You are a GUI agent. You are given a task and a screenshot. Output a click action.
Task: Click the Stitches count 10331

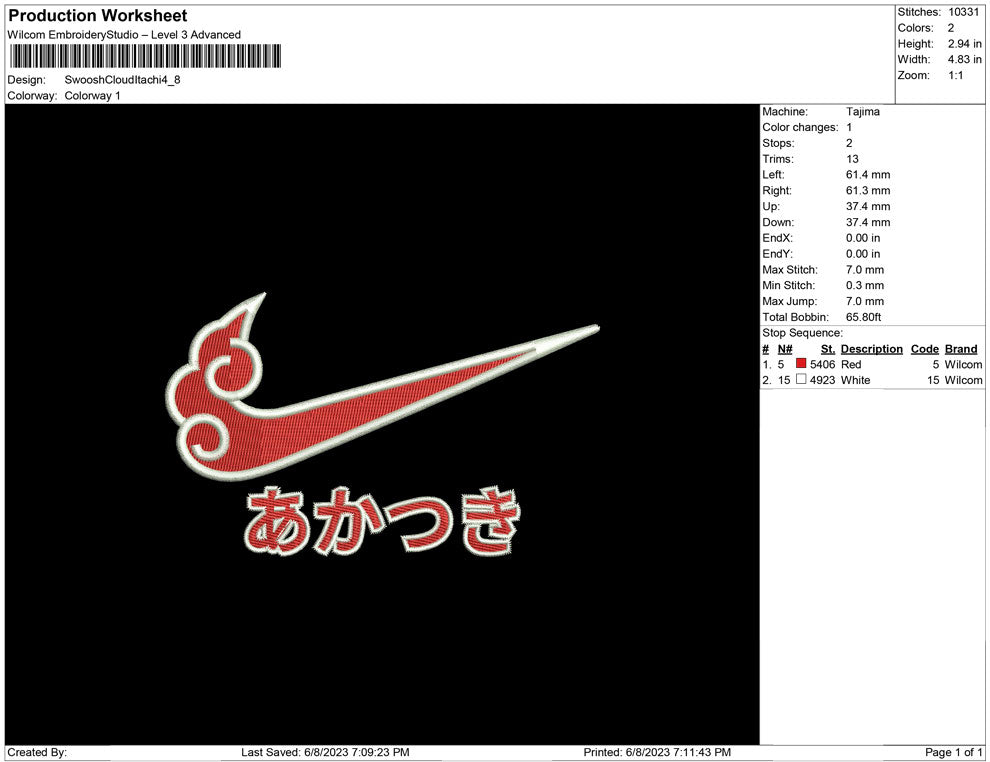(964, 12)
